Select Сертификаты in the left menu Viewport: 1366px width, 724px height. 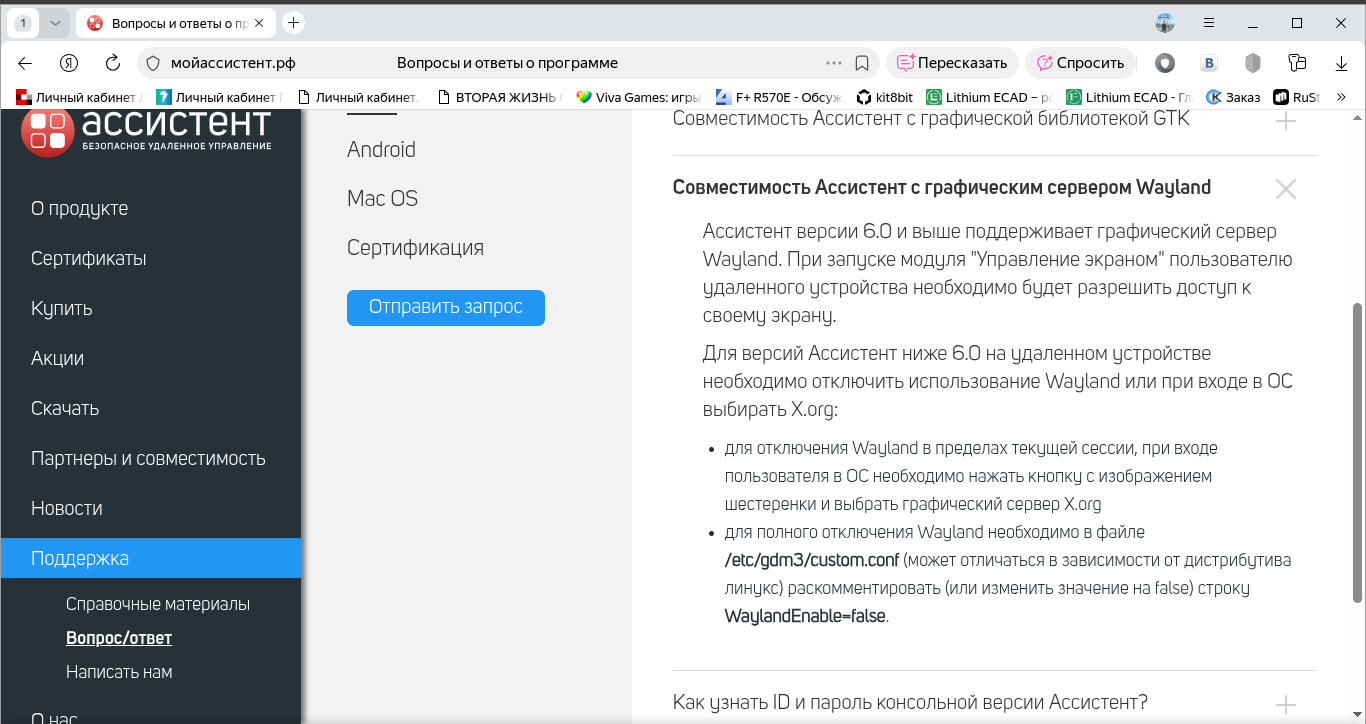(89, 258)
